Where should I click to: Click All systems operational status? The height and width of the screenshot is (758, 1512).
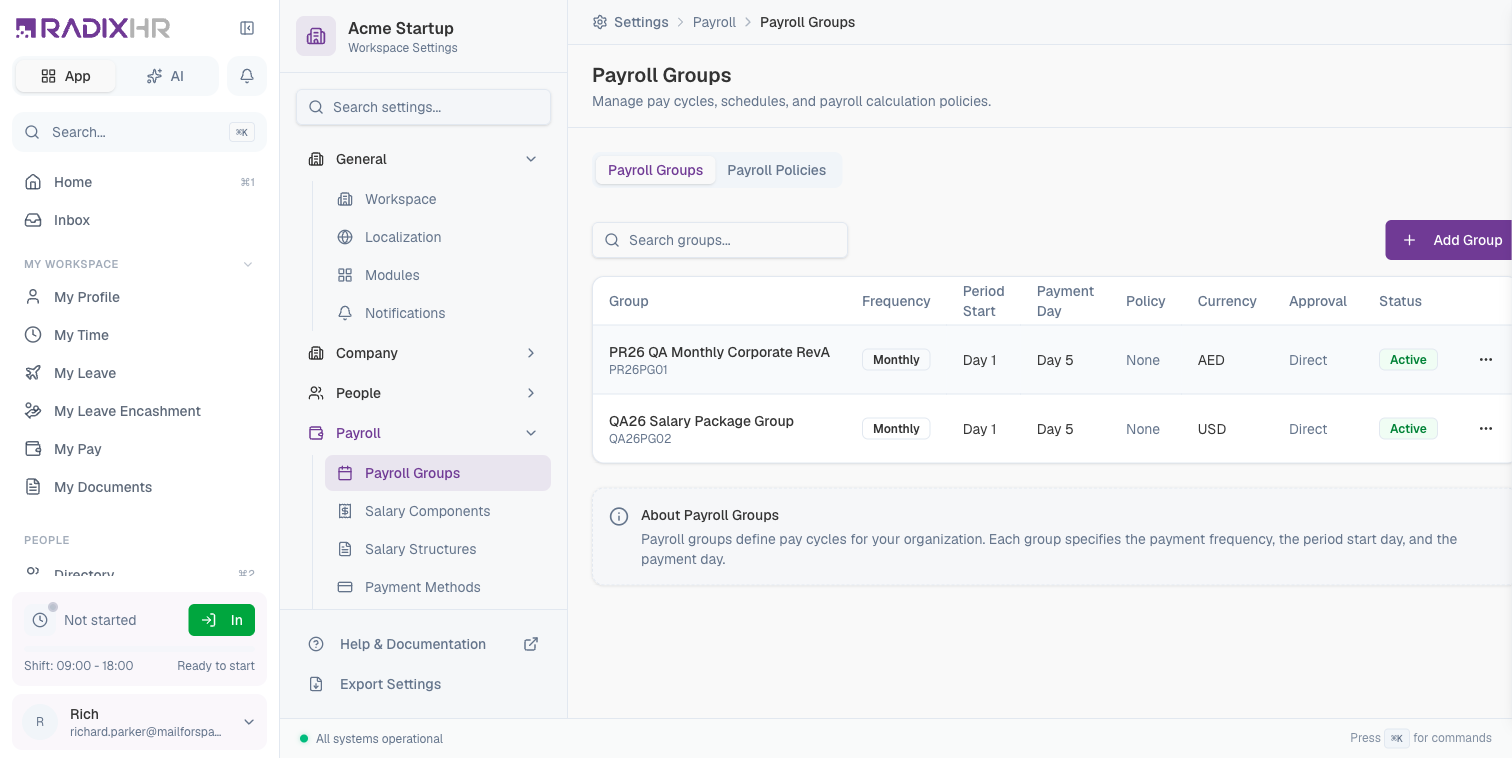(x=379, y=739)
